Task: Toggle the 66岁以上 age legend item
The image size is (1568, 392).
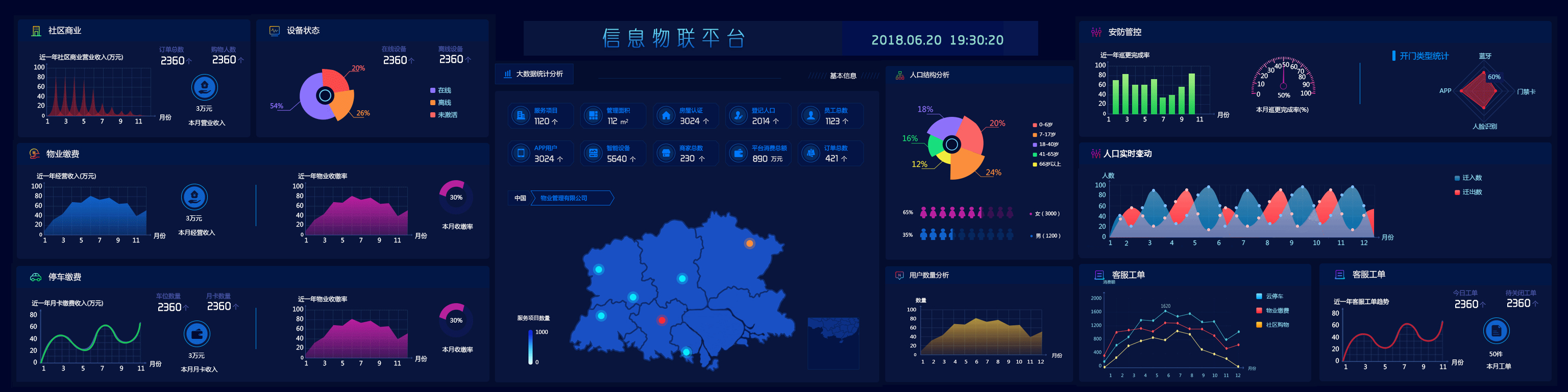Action: 1047,164
